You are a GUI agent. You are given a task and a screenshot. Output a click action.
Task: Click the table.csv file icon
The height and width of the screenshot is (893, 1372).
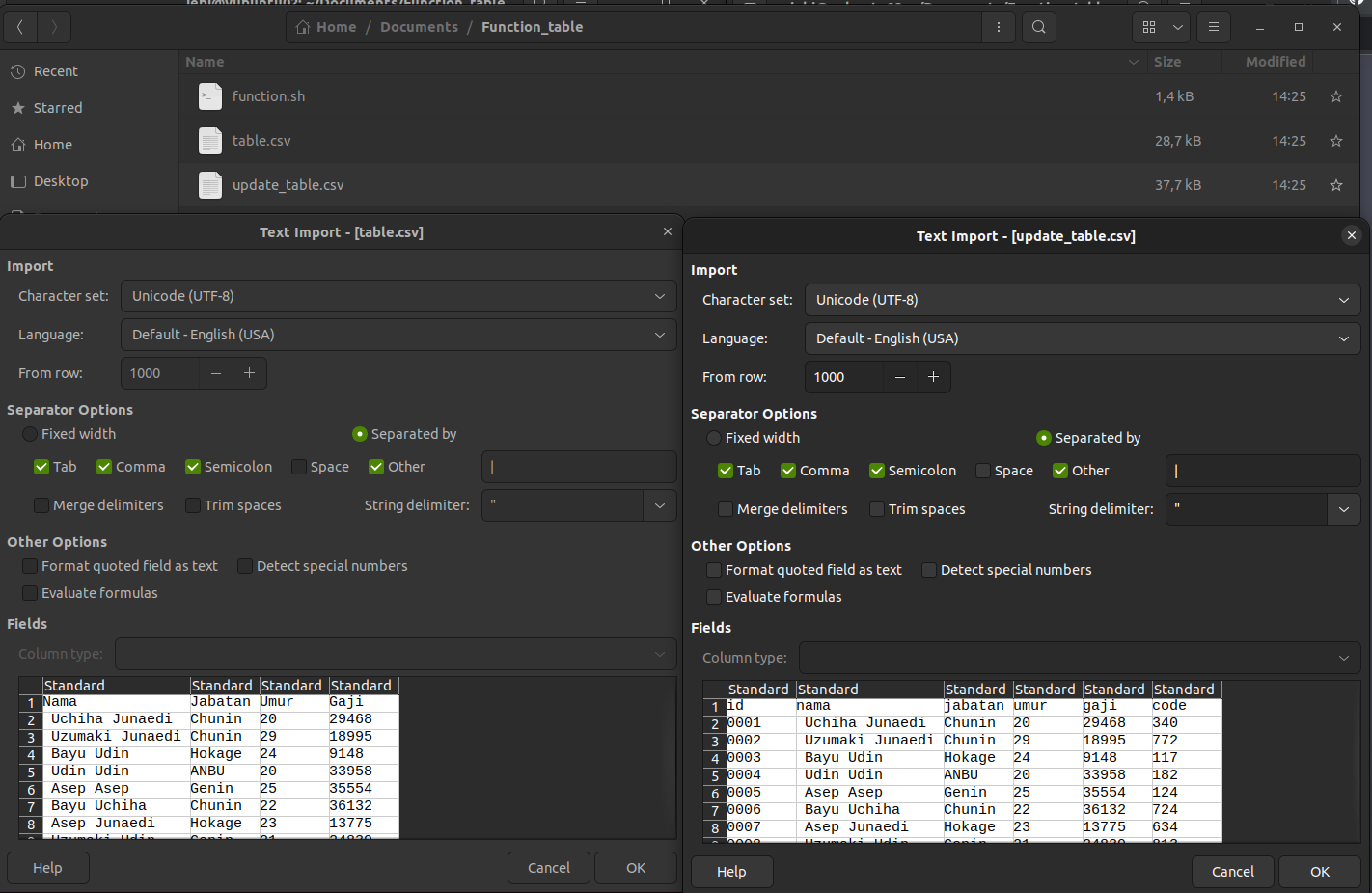210,141
